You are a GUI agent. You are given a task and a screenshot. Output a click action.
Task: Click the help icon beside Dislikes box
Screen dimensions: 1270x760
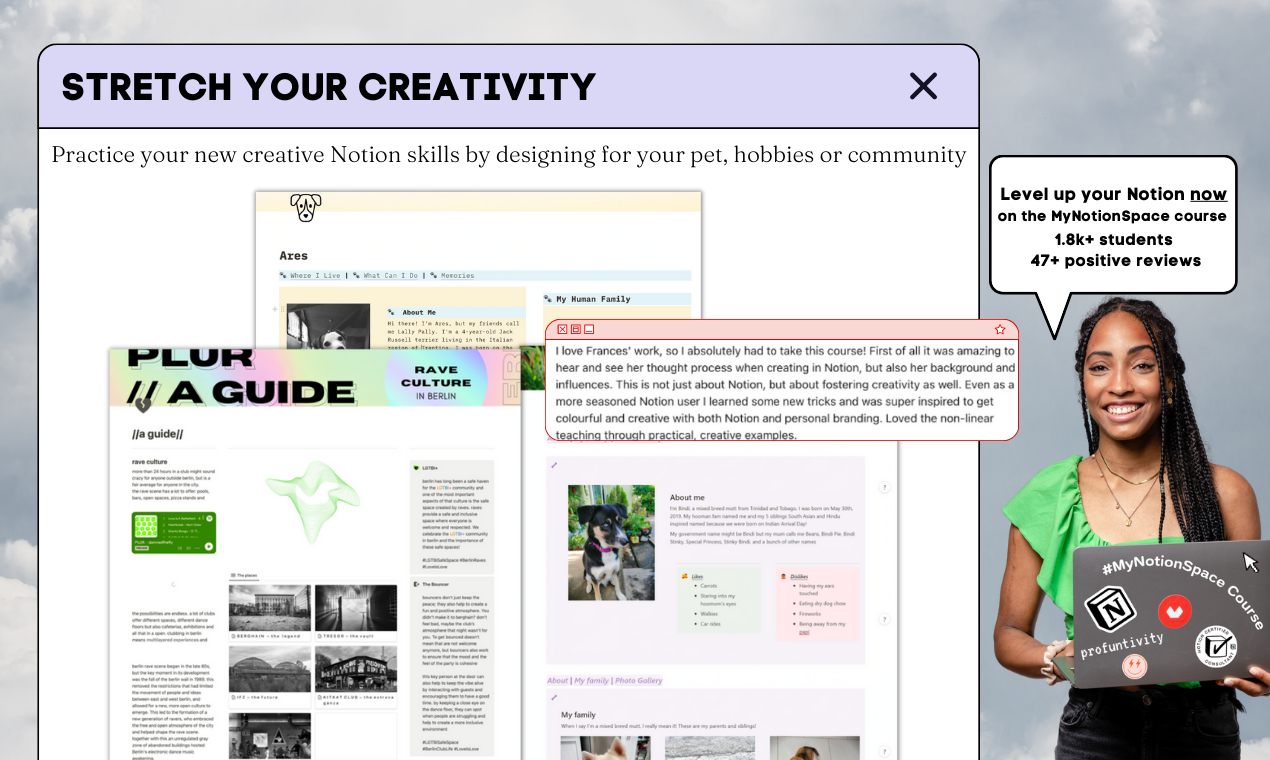point(884,620)
